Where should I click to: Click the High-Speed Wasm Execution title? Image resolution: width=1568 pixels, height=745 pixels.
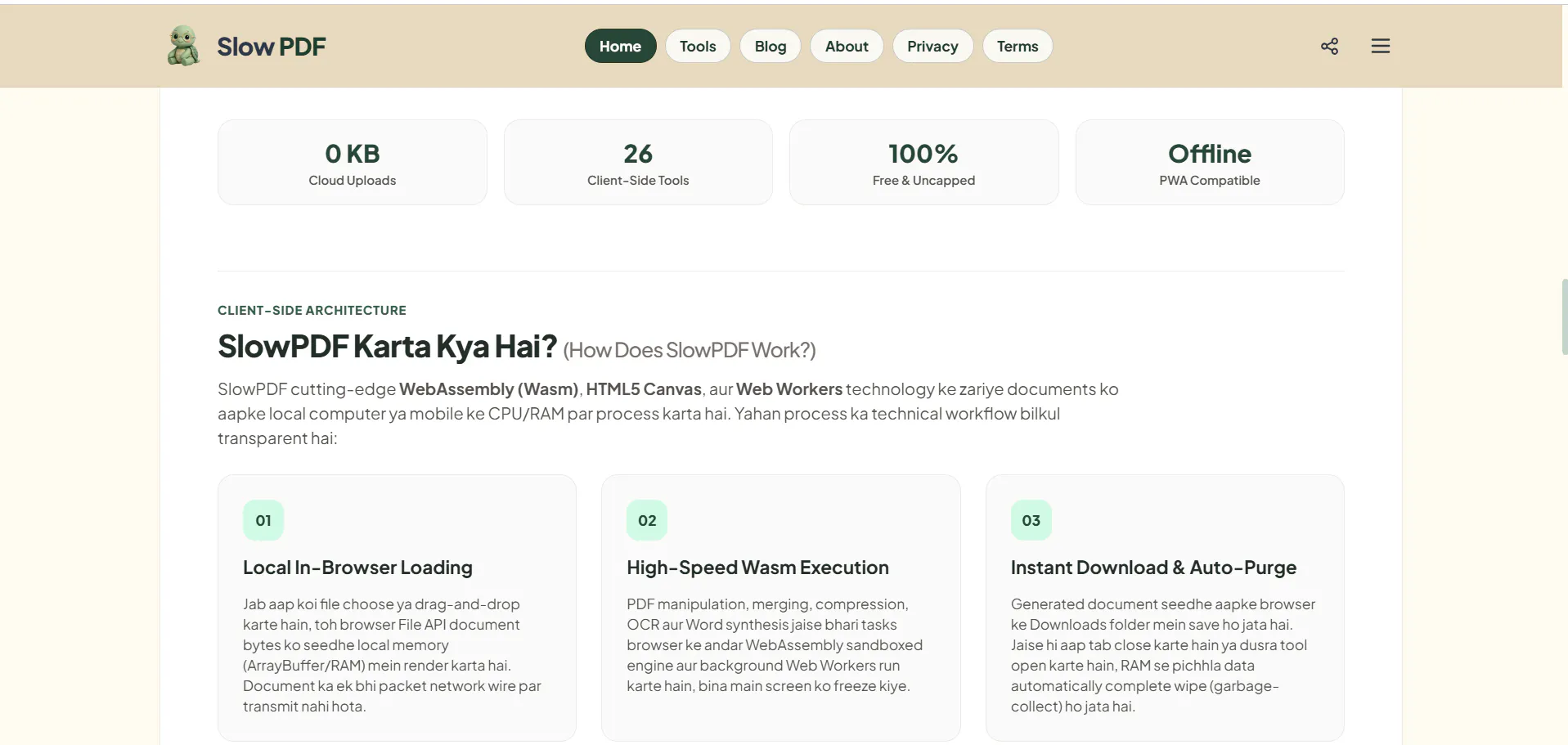(757, 568)
